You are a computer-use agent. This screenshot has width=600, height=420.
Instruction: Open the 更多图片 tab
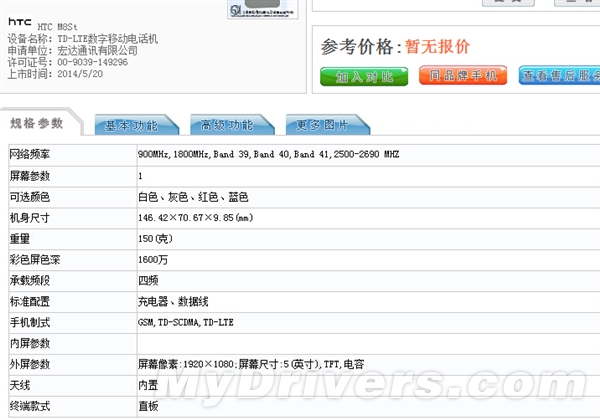[x=328, y=125]
